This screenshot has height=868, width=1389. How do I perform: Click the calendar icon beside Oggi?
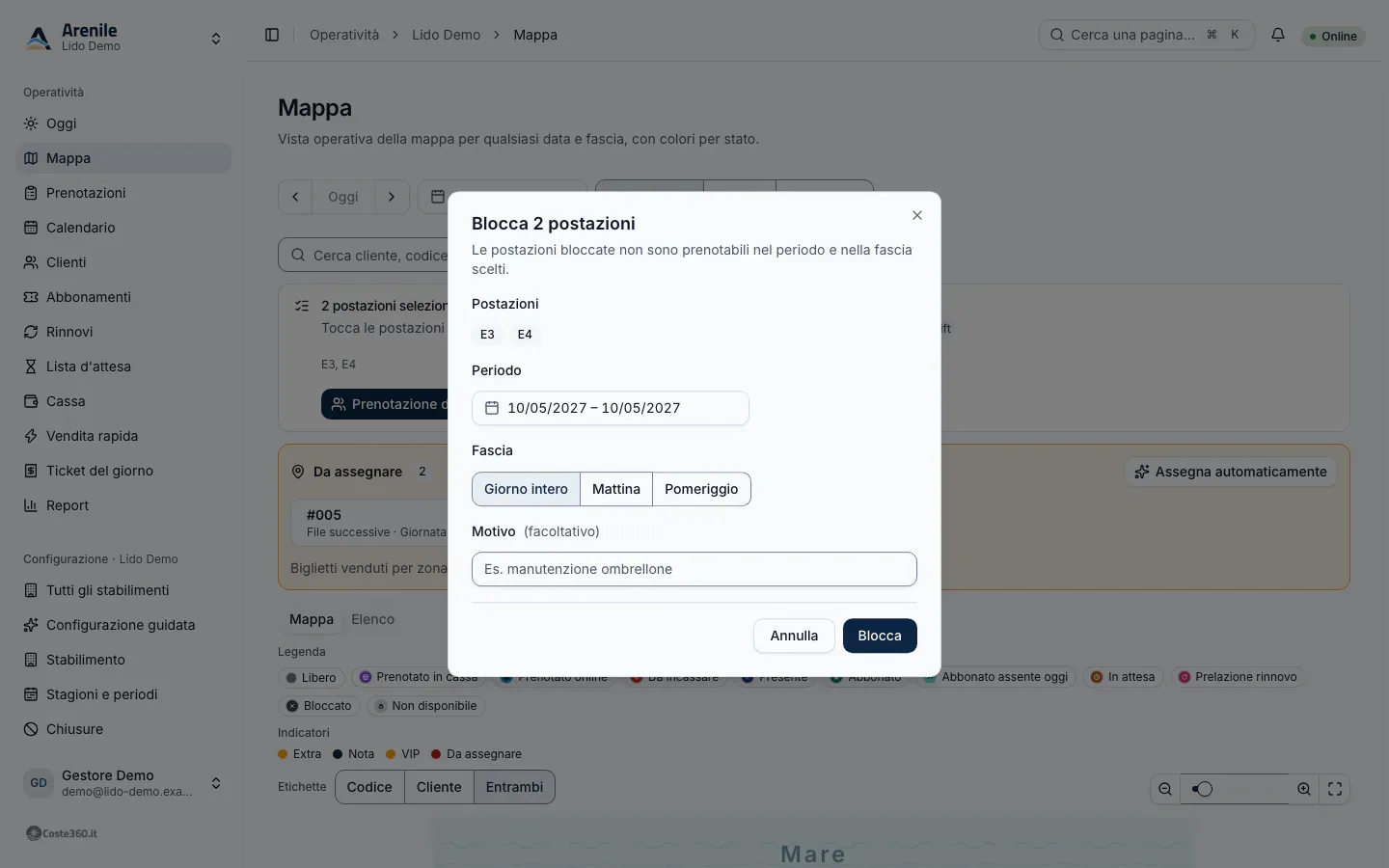[437, 197]
